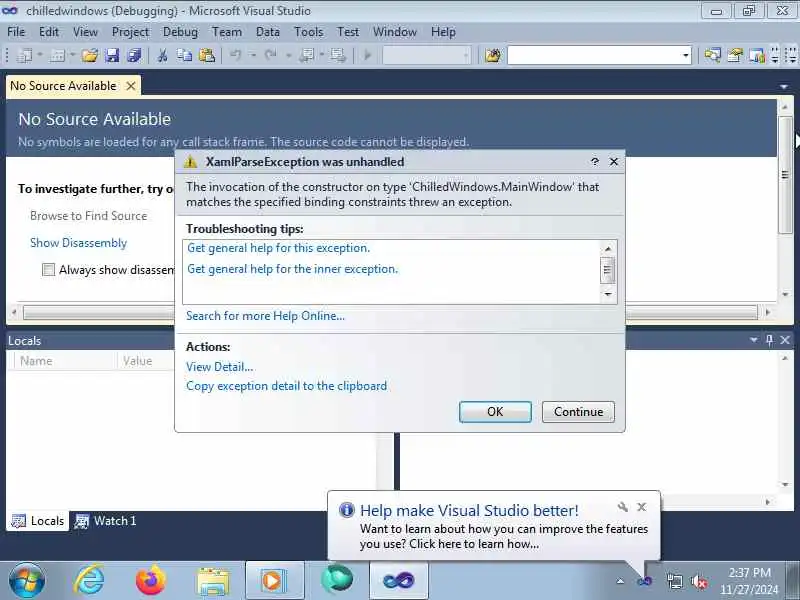This screenshot has width=800, height=600.
Task: Click the wrench icon in the notification balloon
Action: tap(622, 507)
